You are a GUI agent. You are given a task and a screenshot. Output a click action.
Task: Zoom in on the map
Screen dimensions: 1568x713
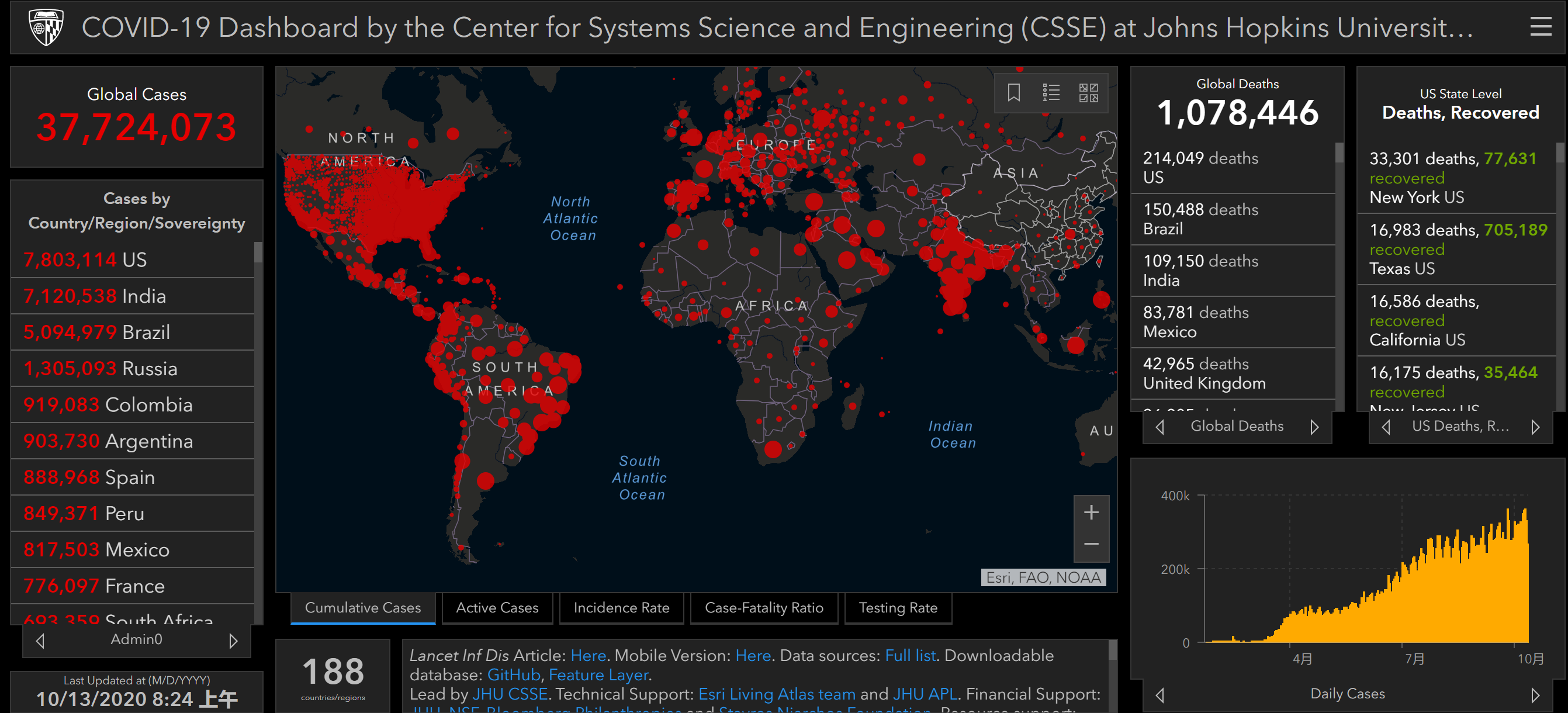click(1091, 512)
